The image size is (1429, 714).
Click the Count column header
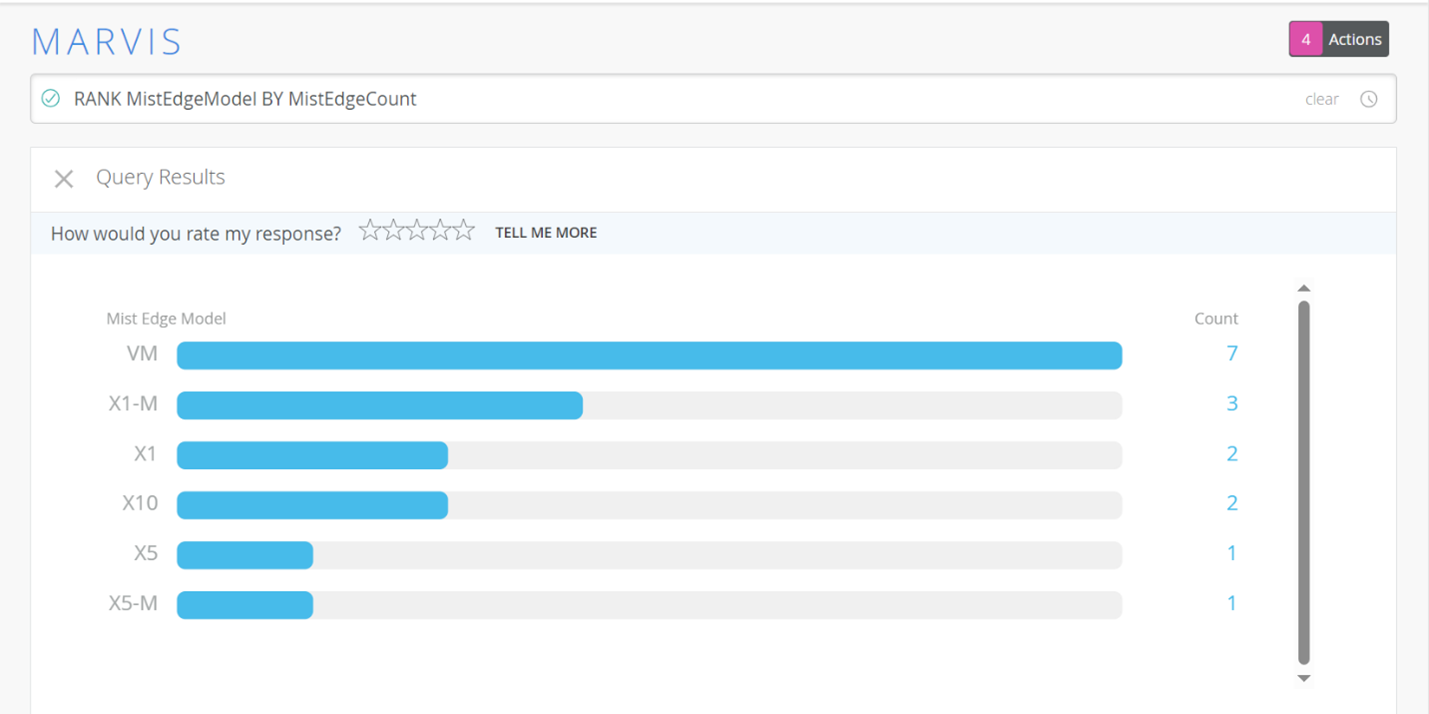click(x=1216, y=319)
